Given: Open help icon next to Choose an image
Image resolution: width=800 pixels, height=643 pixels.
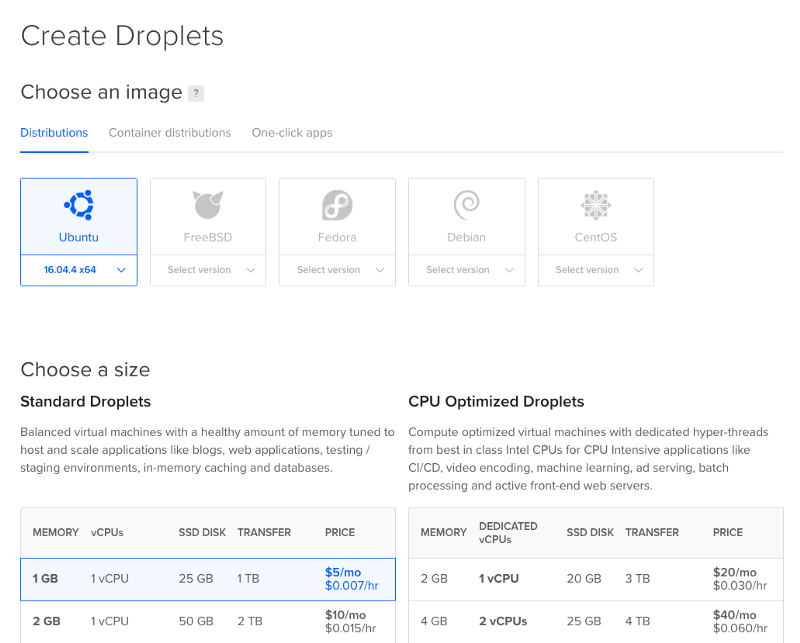Looking at the screenshot, I should click(x=196, y=93).
